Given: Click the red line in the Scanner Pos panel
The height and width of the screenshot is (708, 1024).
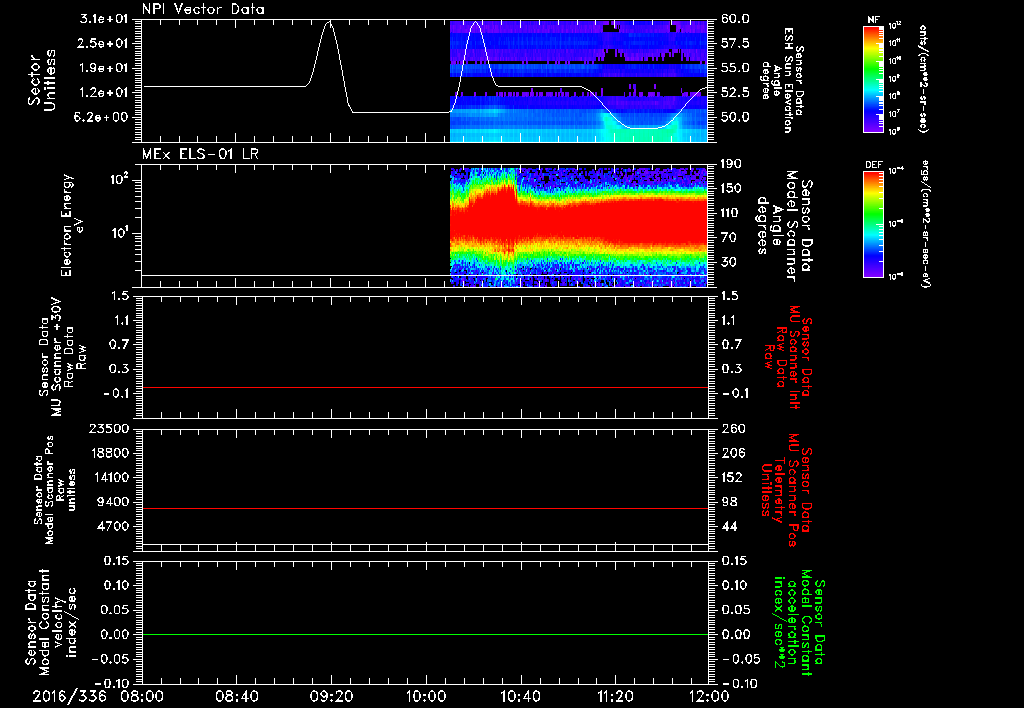Looking at the screenshot, I should [425, 509].
